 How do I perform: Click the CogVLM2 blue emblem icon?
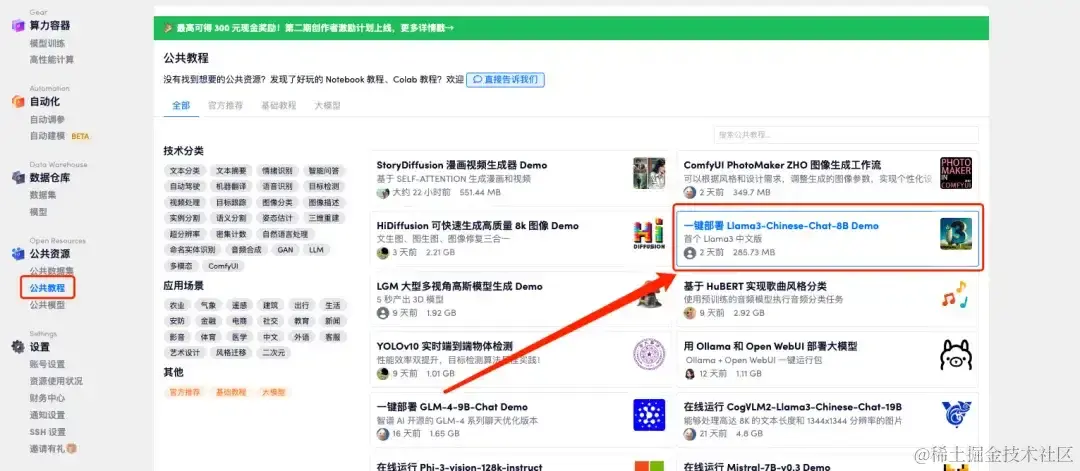956,415
